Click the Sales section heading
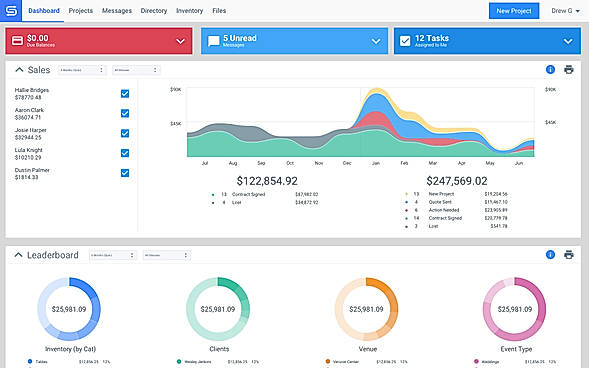Viewport: 589px width, 368px height. click(x=39, y=70)
